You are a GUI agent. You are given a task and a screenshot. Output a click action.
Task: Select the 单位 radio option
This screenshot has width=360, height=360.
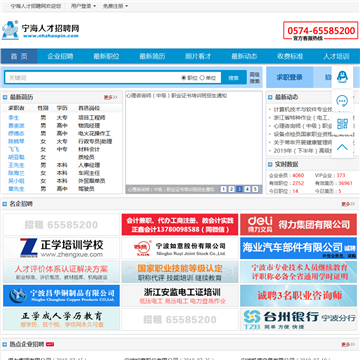tap(202, 78)
